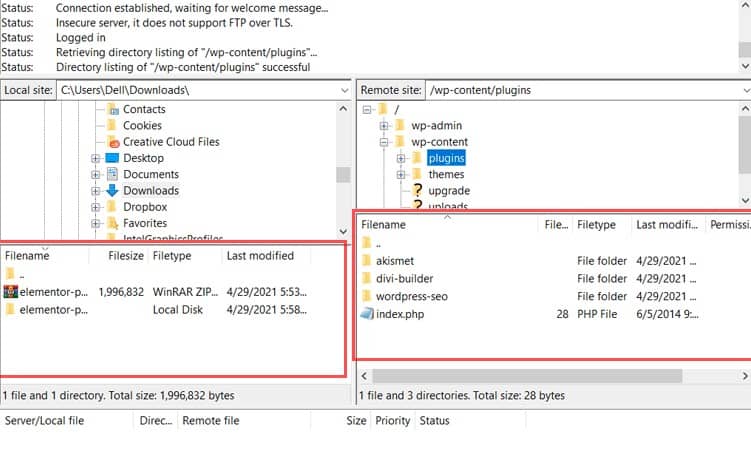
Task: Collapse the wp-content remote folder
Action: (x=385, y=142)
